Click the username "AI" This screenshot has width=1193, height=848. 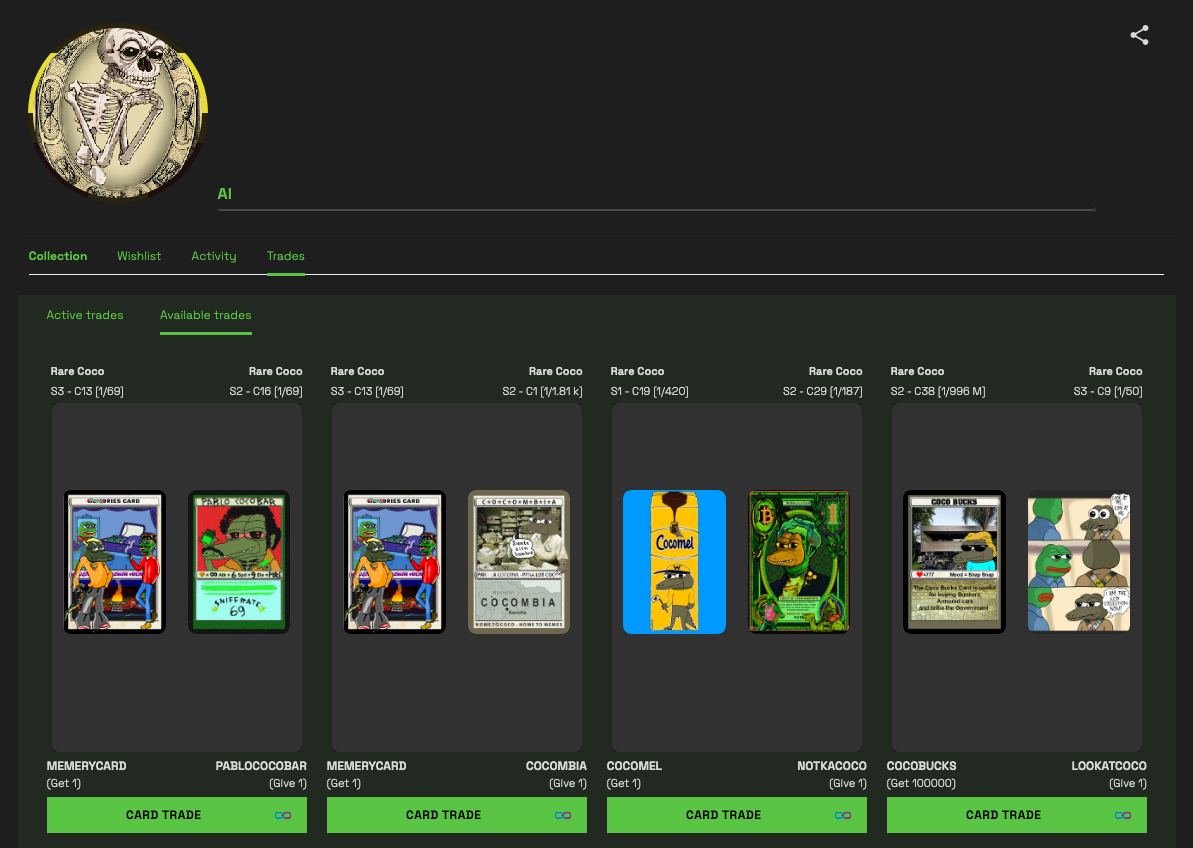tap(224, 194)
